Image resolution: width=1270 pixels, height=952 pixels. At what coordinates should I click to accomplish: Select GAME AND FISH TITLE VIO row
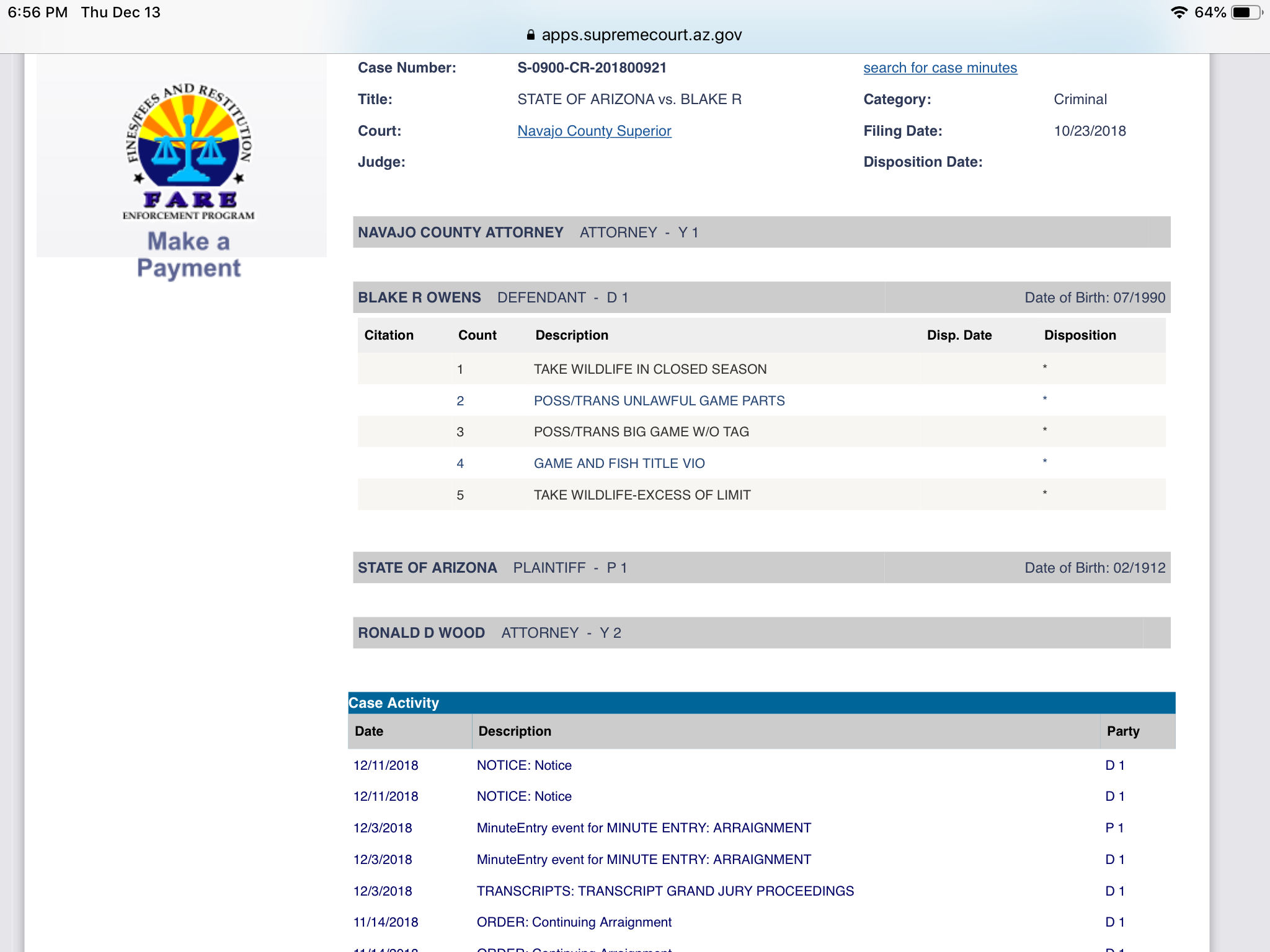pos(762,463)
